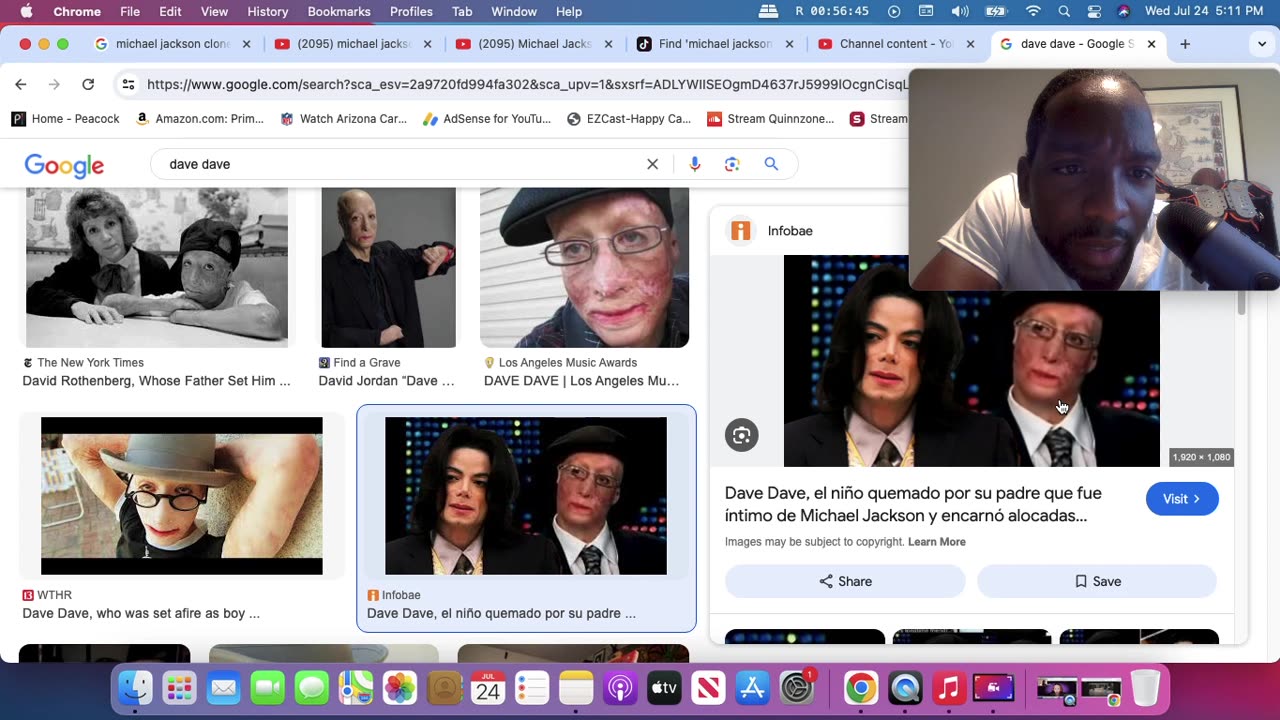Open the Edit menu
This screenshot has width=1280, height=720.
point(170,11)
